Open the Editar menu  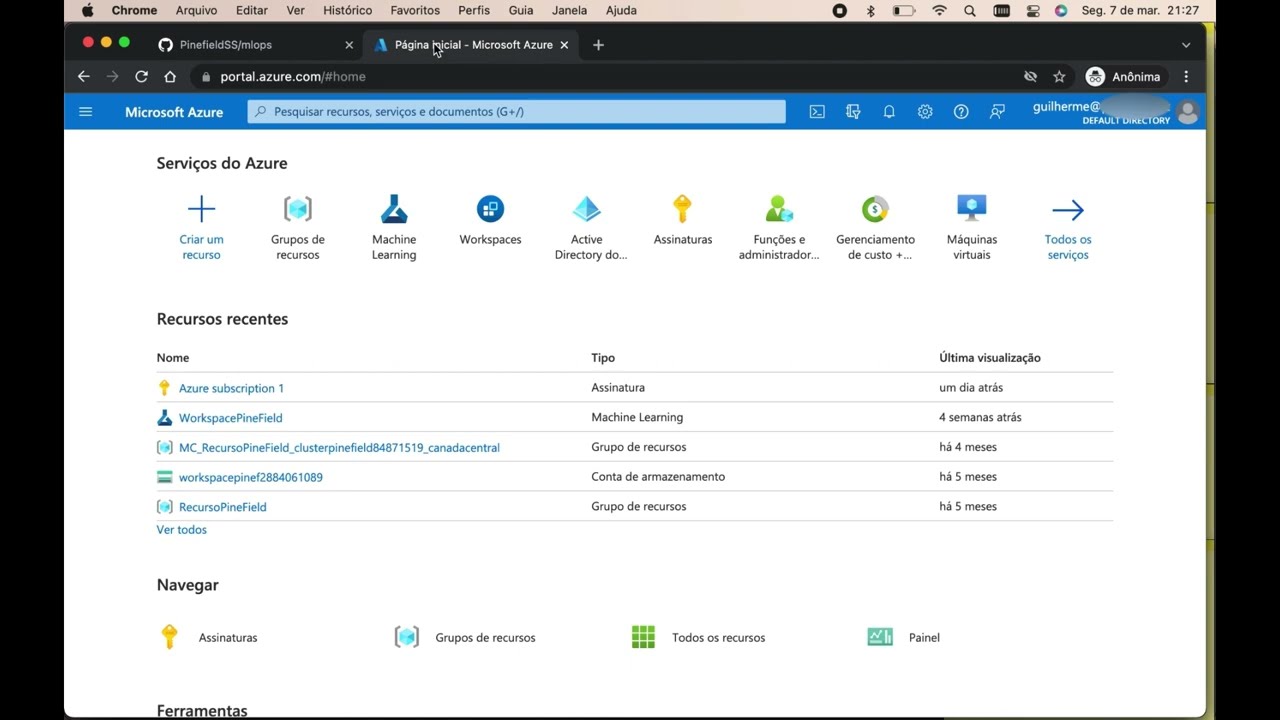[x=251, y=10]
